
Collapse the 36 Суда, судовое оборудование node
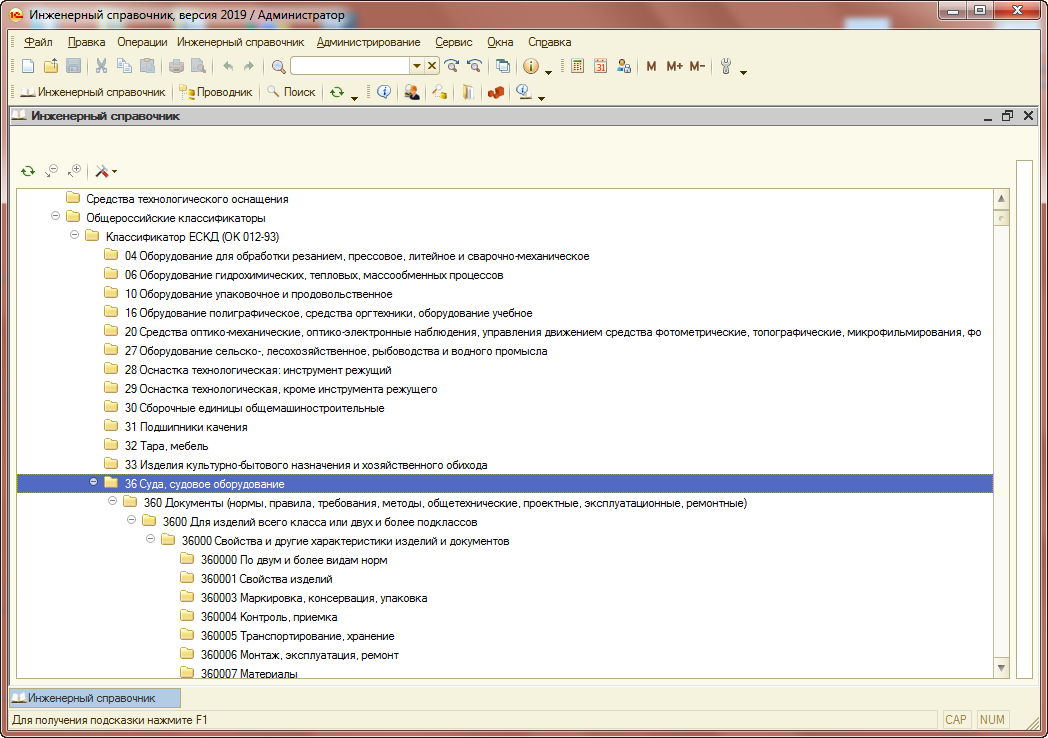(x=94, y=483)
